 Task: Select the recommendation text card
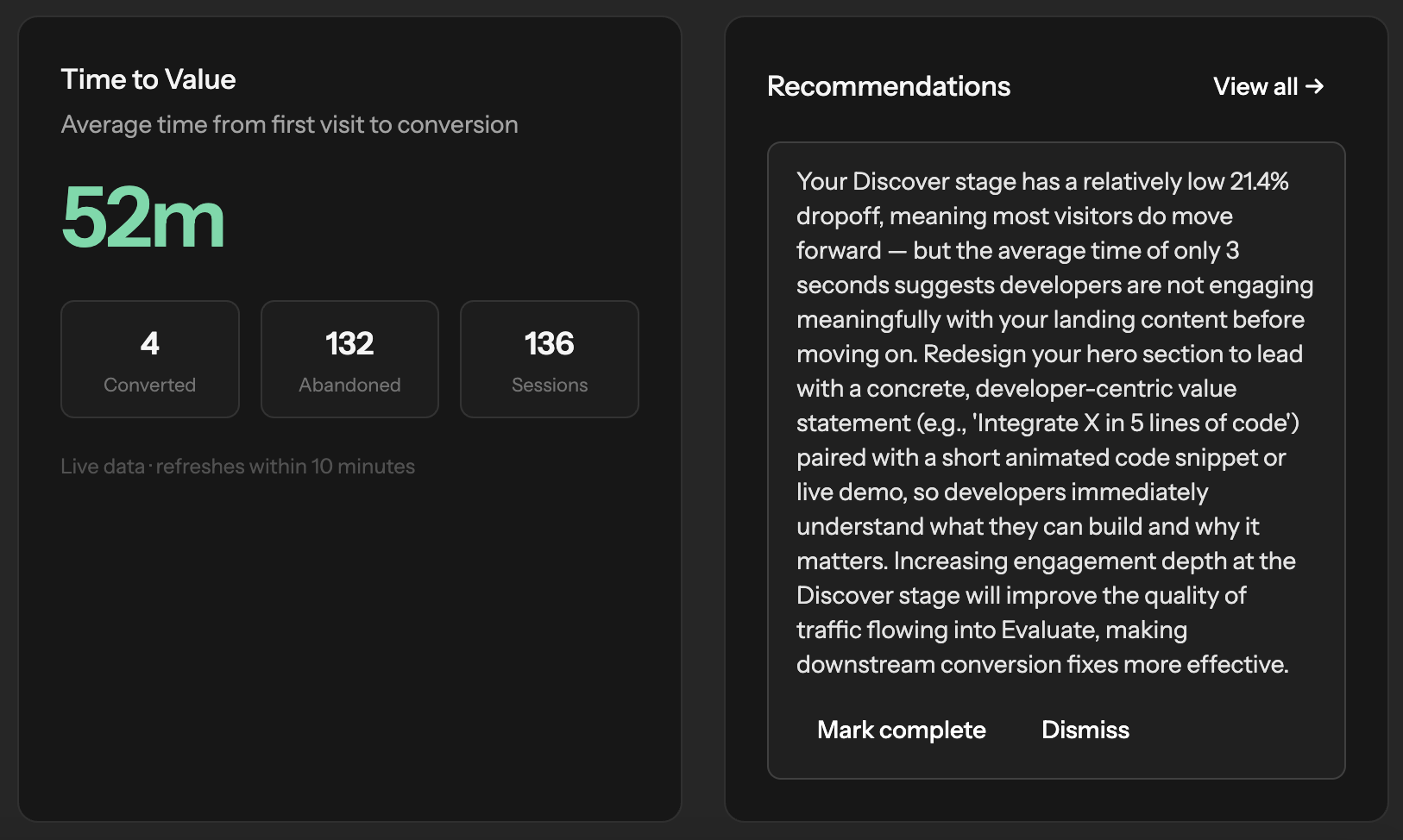click(x=1056, y=457)
